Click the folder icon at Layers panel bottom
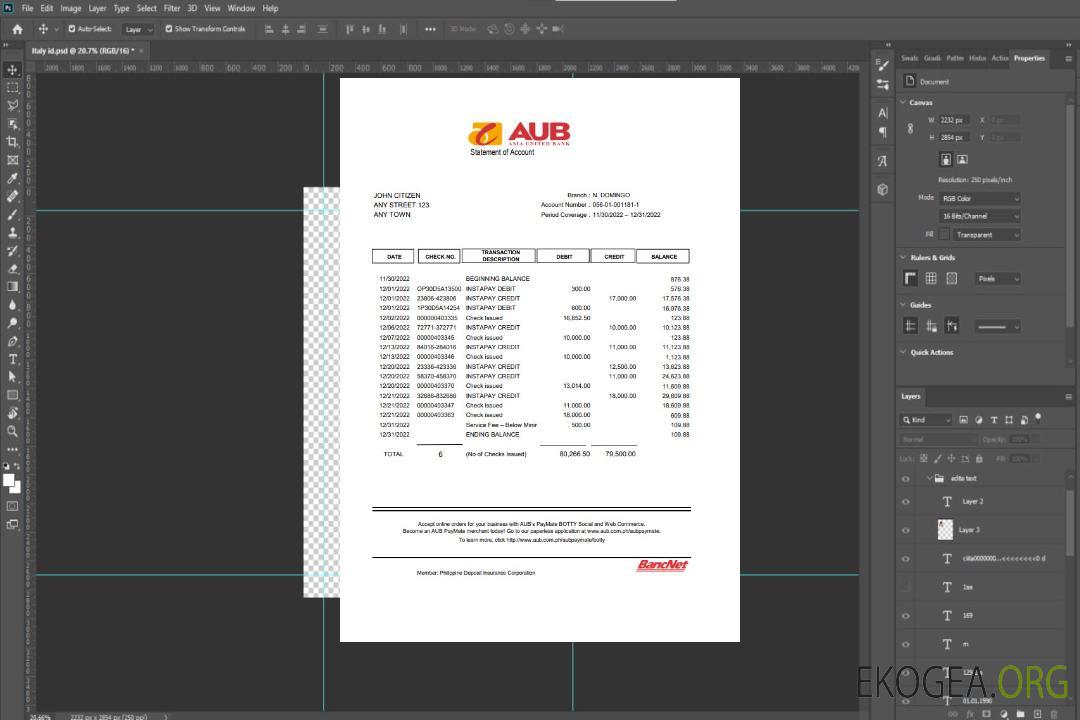1080x720 pixels. [x=1020, y=714]
